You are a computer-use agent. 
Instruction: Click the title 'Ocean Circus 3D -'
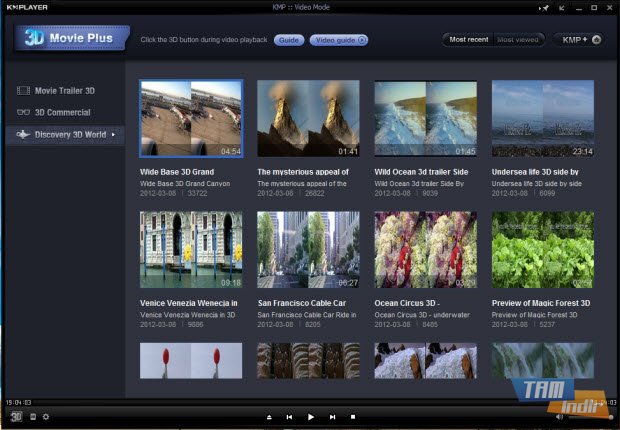[x=407, y=303]
